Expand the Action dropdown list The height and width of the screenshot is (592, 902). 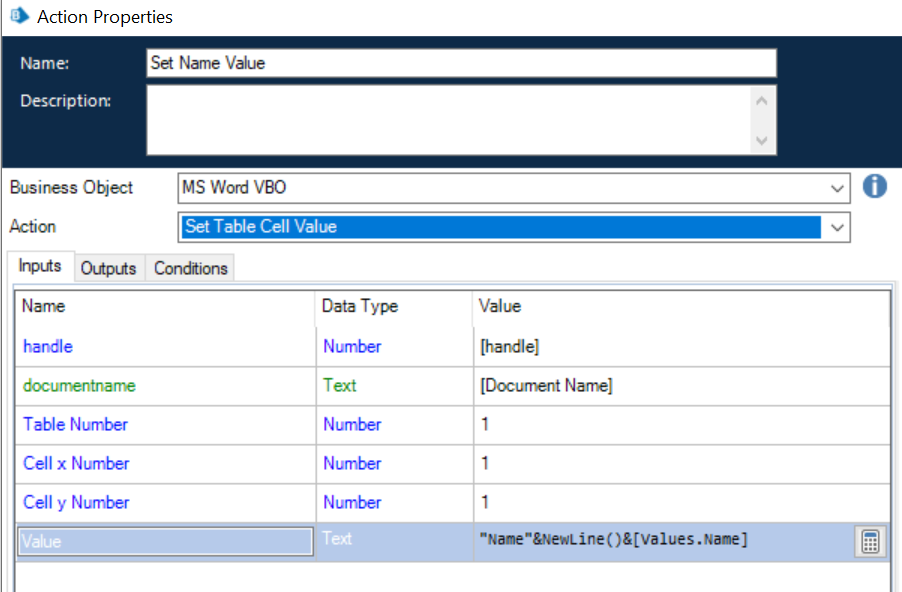point(837,227)
